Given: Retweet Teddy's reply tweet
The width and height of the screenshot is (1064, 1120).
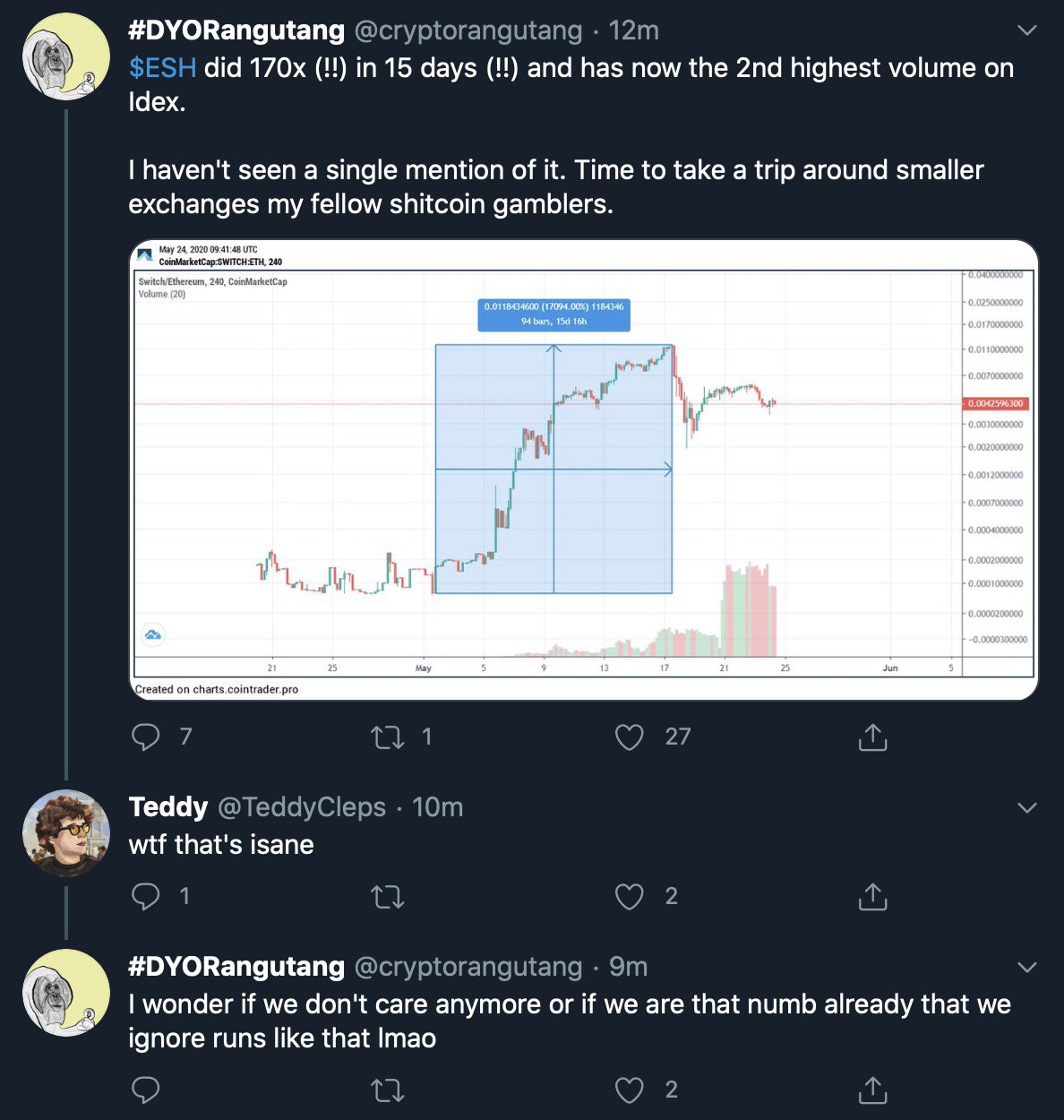Looking at the screenshot, I should point(387,896).
